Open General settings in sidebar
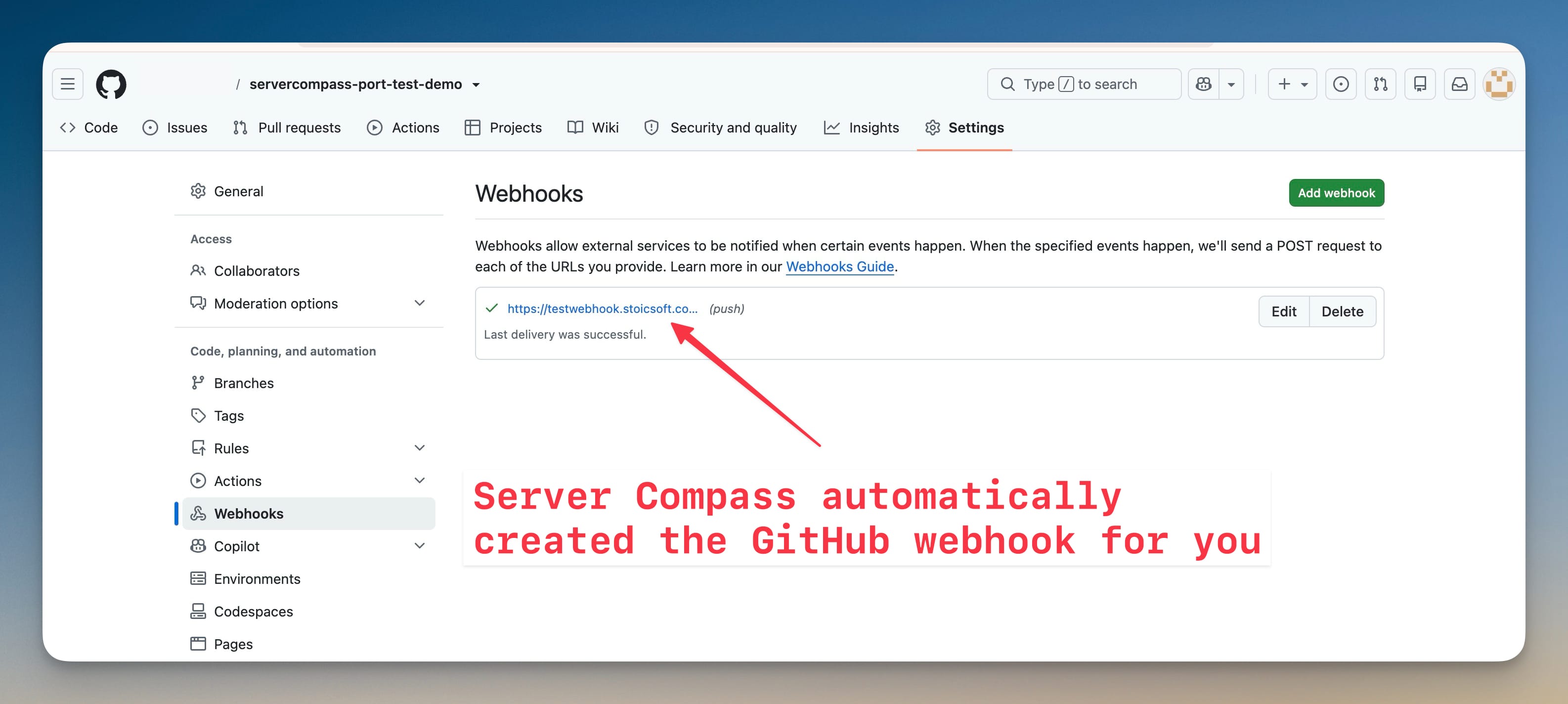The height and width of the screenshot is (704, 1568). pyautogui.click(x=308, y=191)
